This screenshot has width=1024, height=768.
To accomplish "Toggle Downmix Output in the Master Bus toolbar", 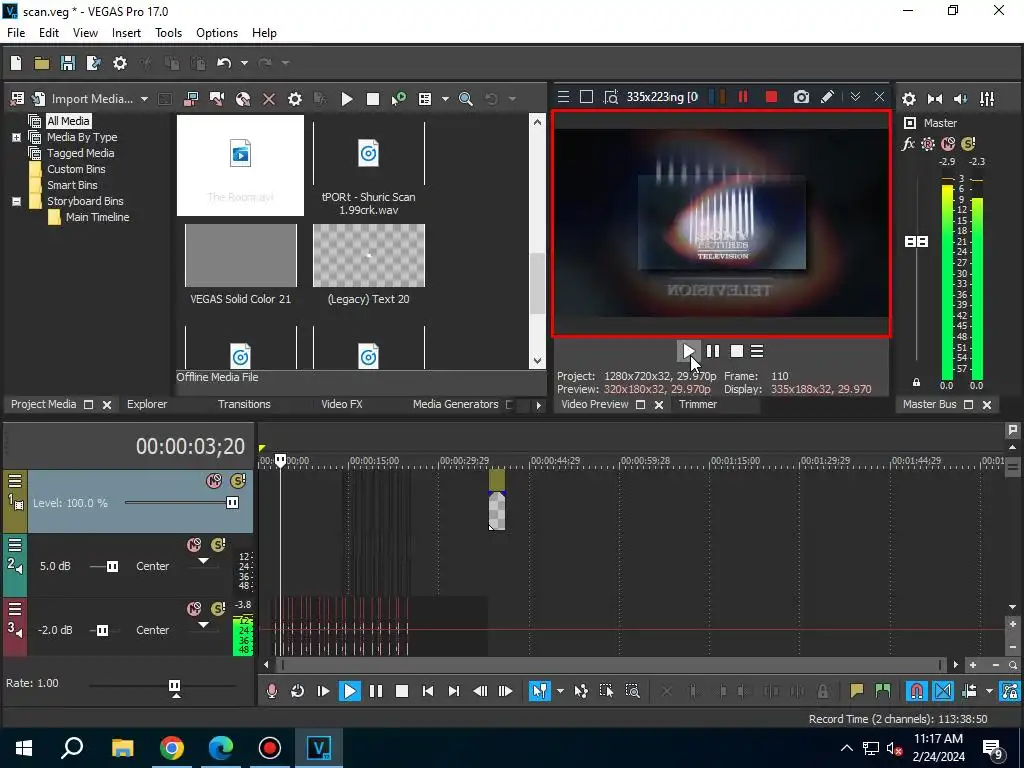I will pos(935,99).
